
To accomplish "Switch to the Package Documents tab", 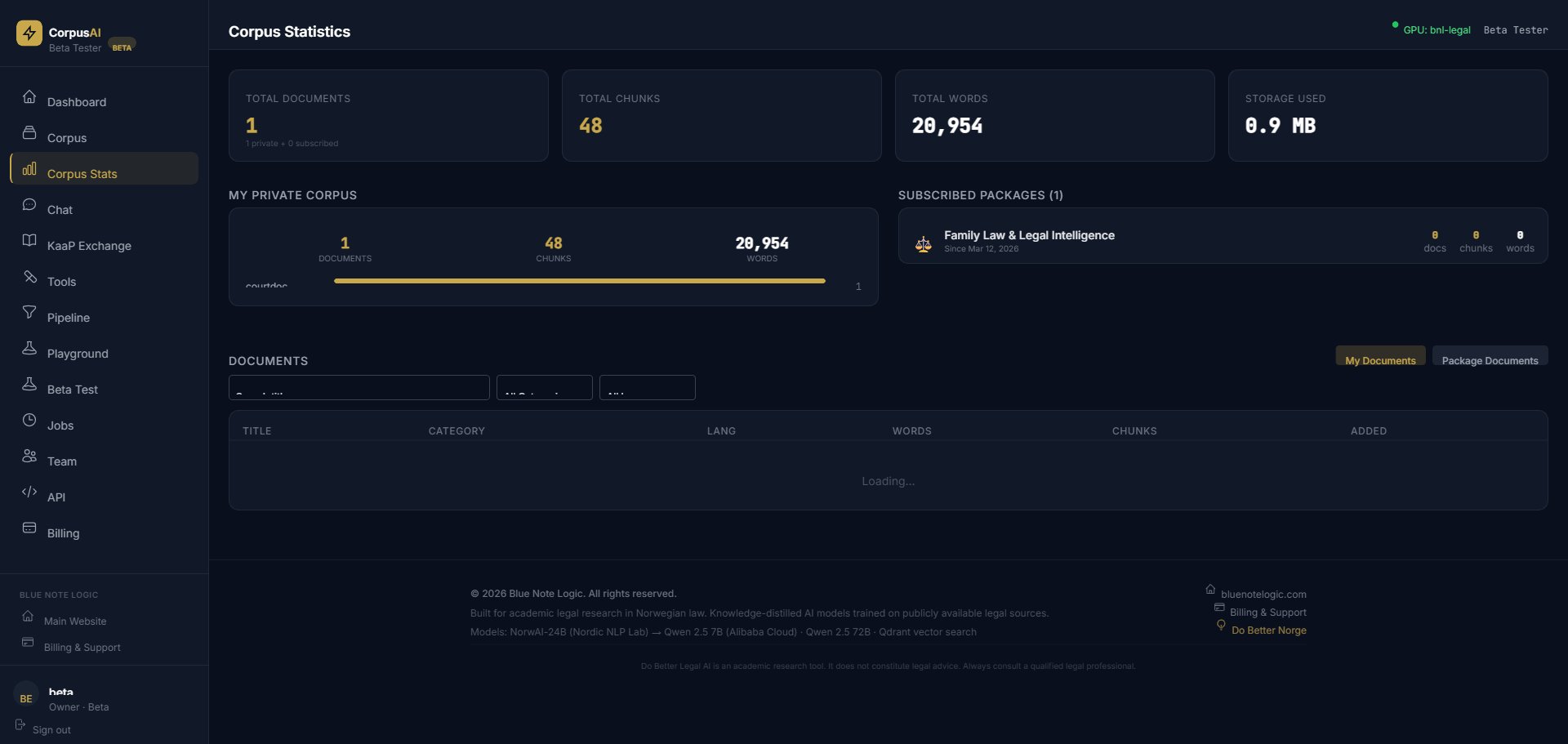I will [1490, 360].
